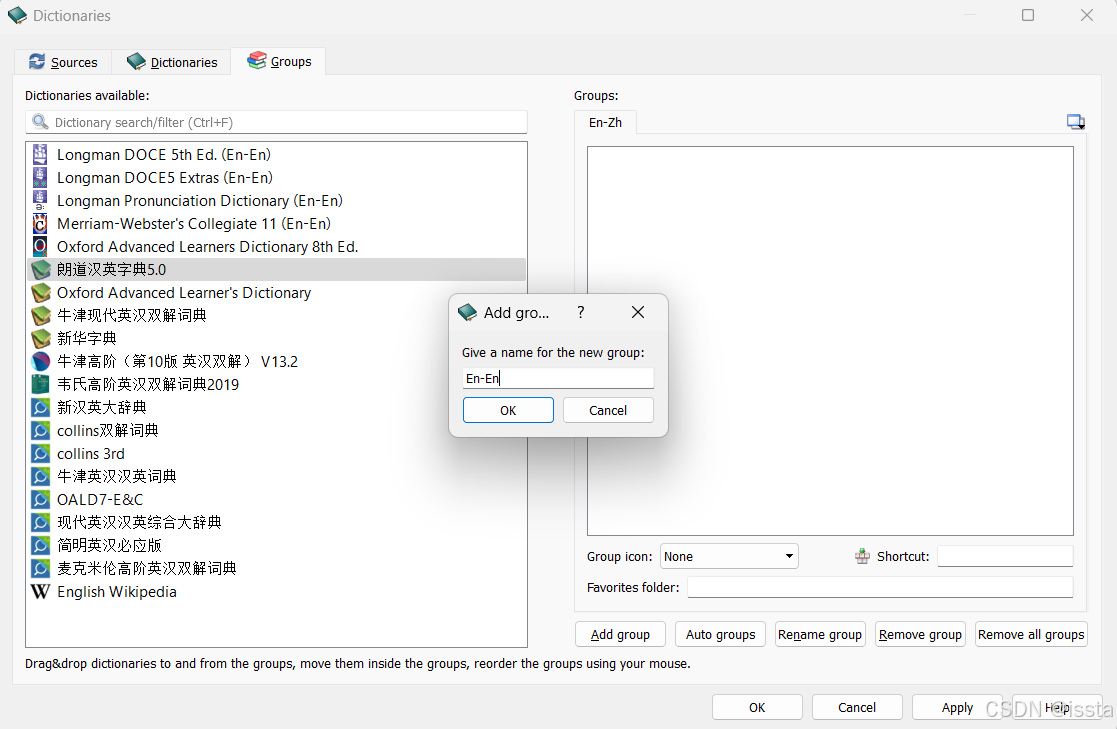Click the 牛津现代英汉双解词典 book icon

41,315
